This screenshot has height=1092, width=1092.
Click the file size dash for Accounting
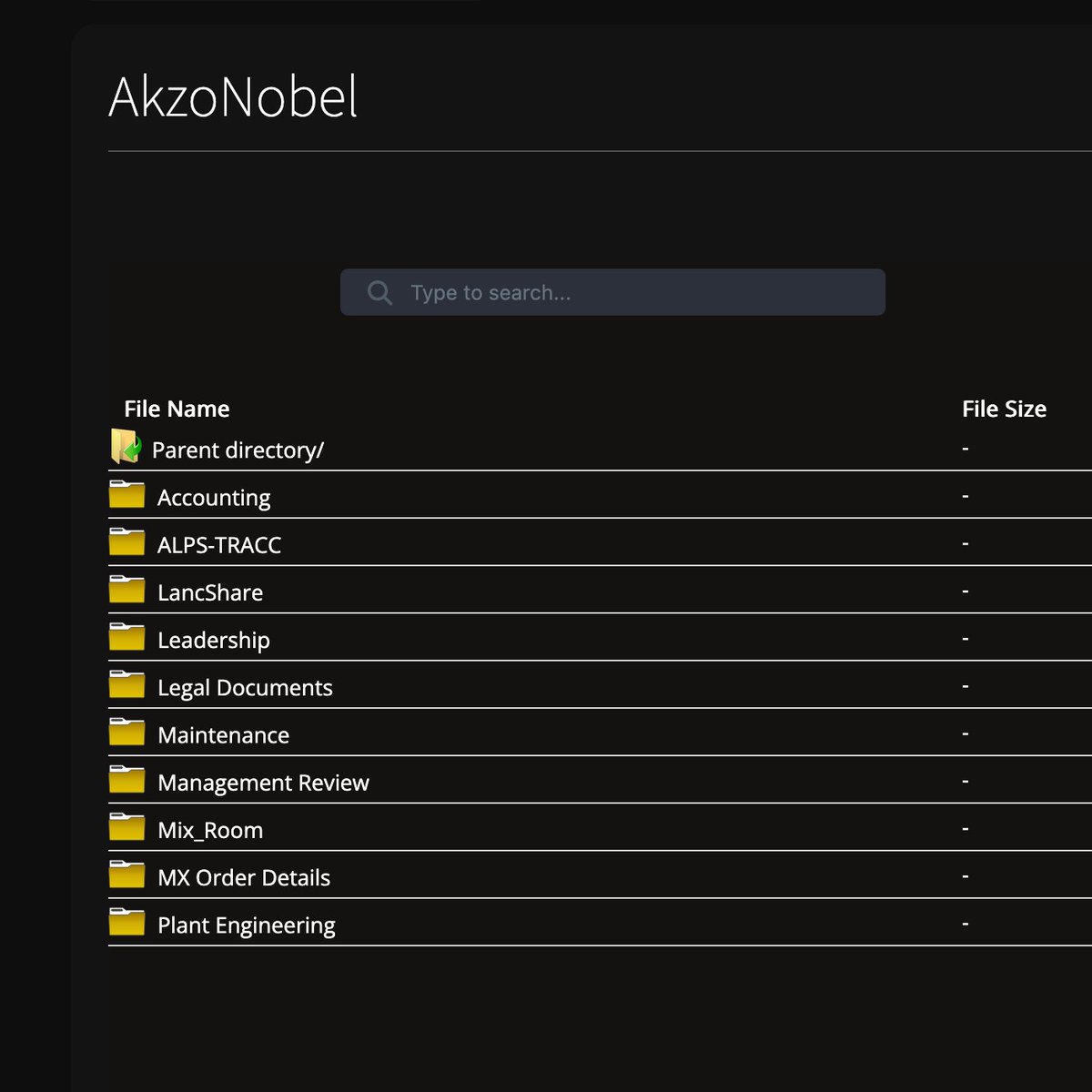click(966, 496)
